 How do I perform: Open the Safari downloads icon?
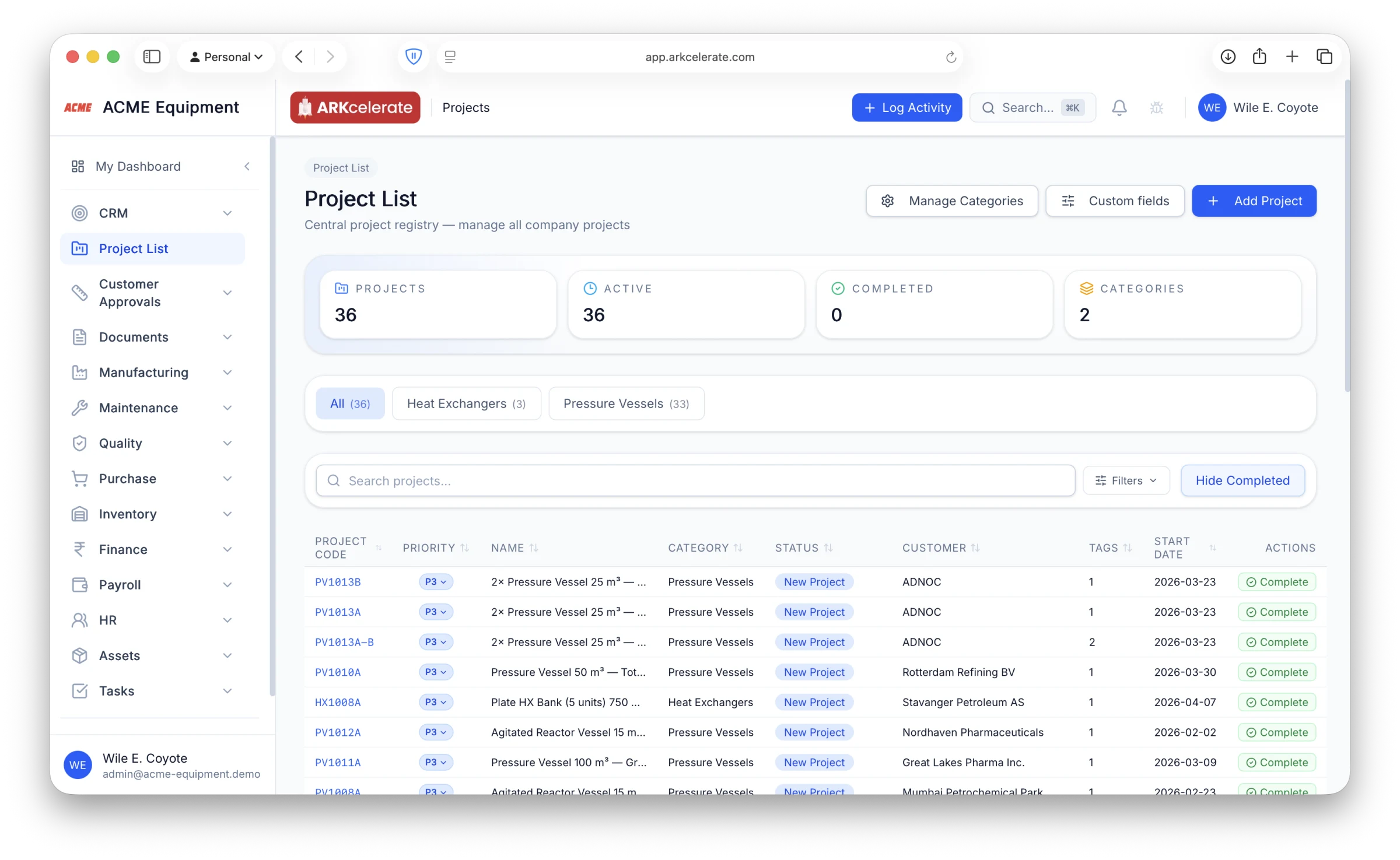click(x=1228, y=57)
